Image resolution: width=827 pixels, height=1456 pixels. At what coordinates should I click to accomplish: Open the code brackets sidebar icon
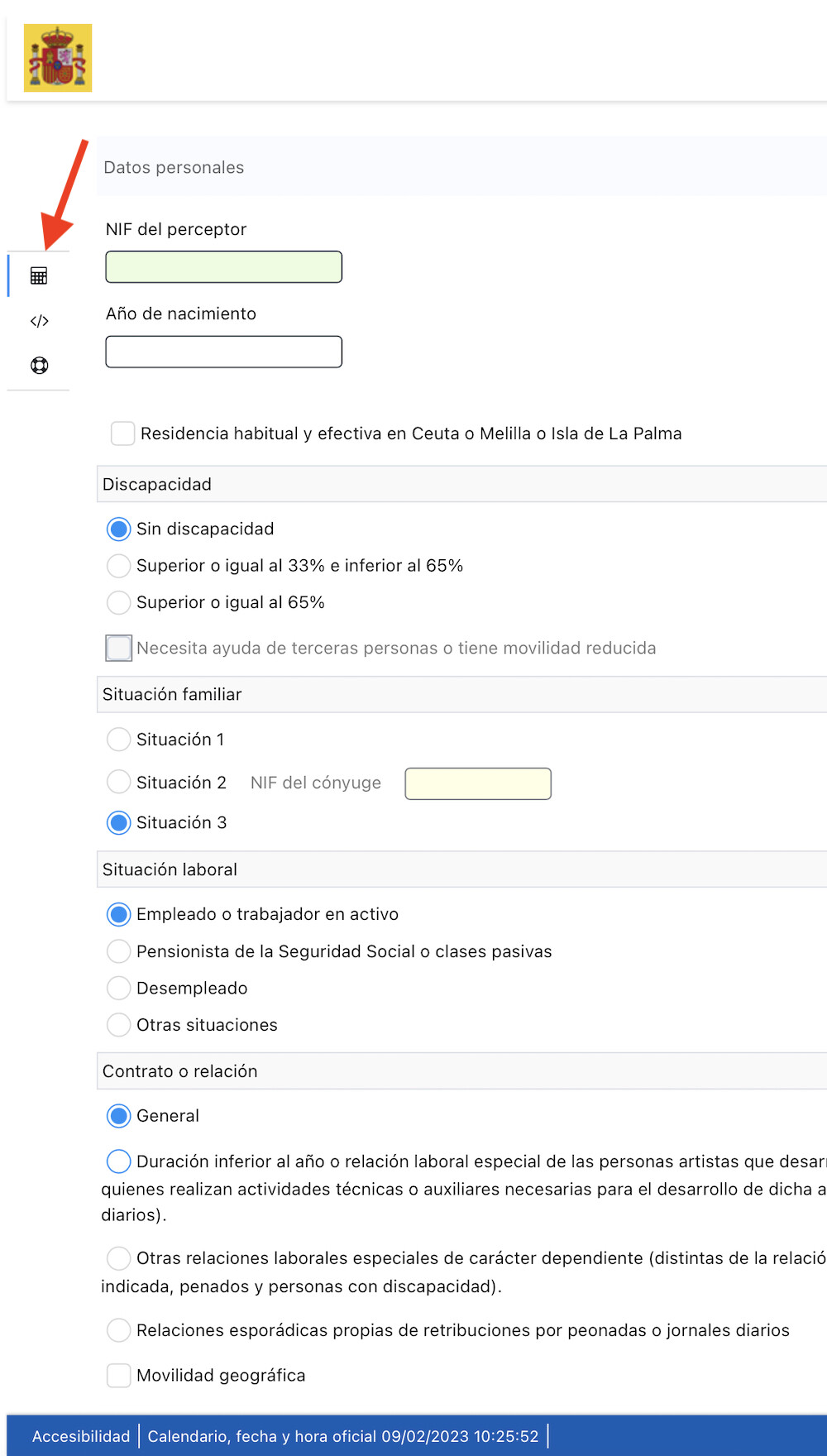(x=39, y=321)
